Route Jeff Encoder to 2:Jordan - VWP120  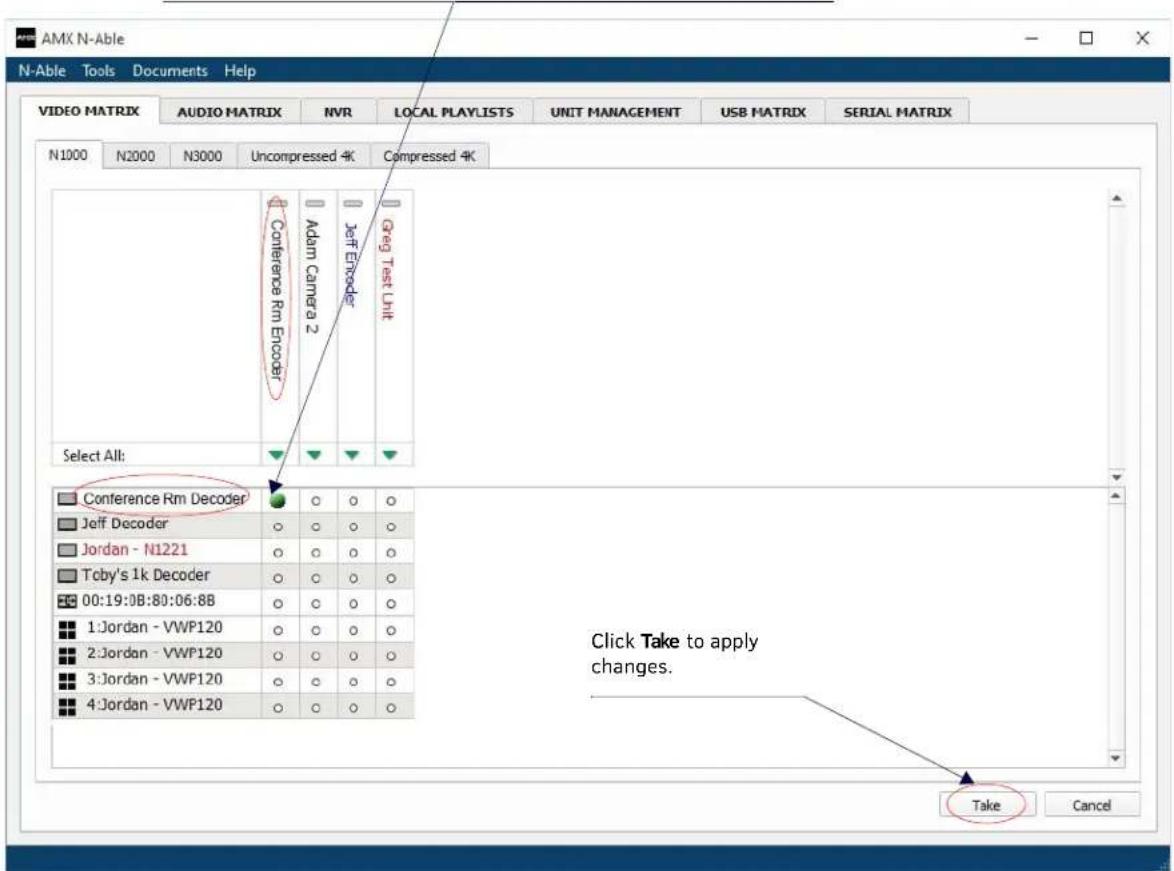[353, 656]
